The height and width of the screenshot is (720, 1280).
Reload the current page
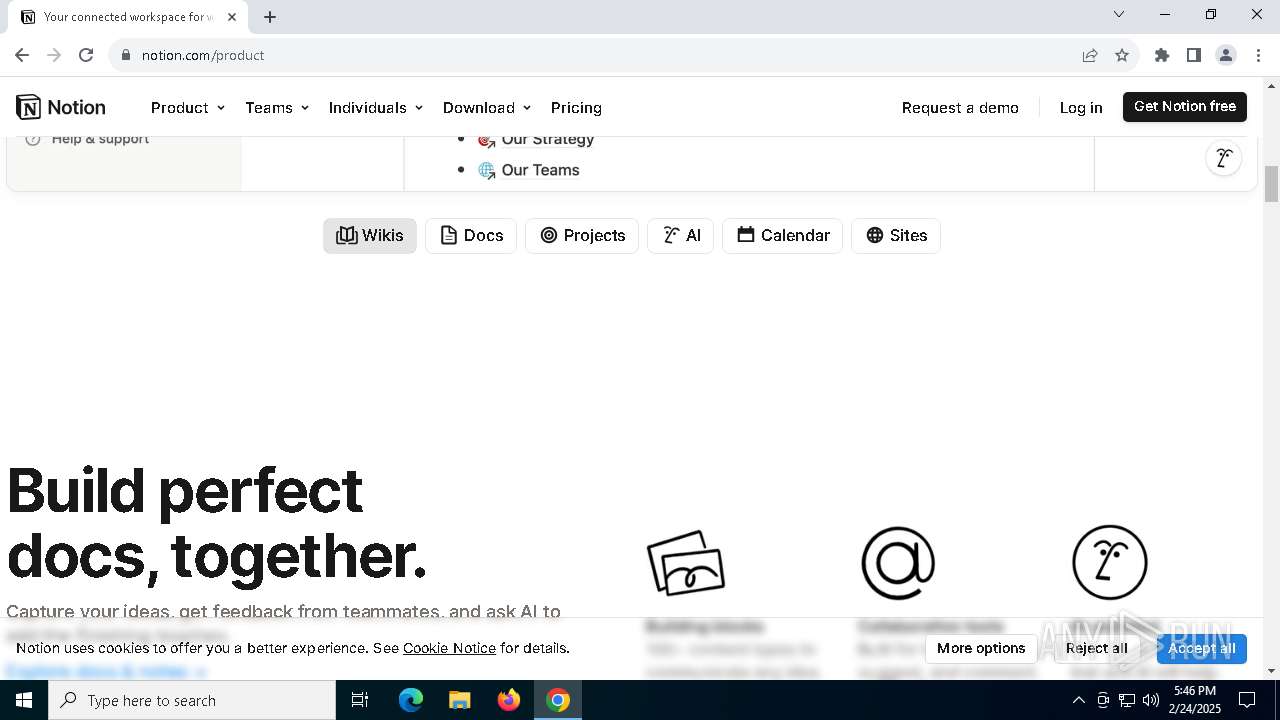[86, 55]
